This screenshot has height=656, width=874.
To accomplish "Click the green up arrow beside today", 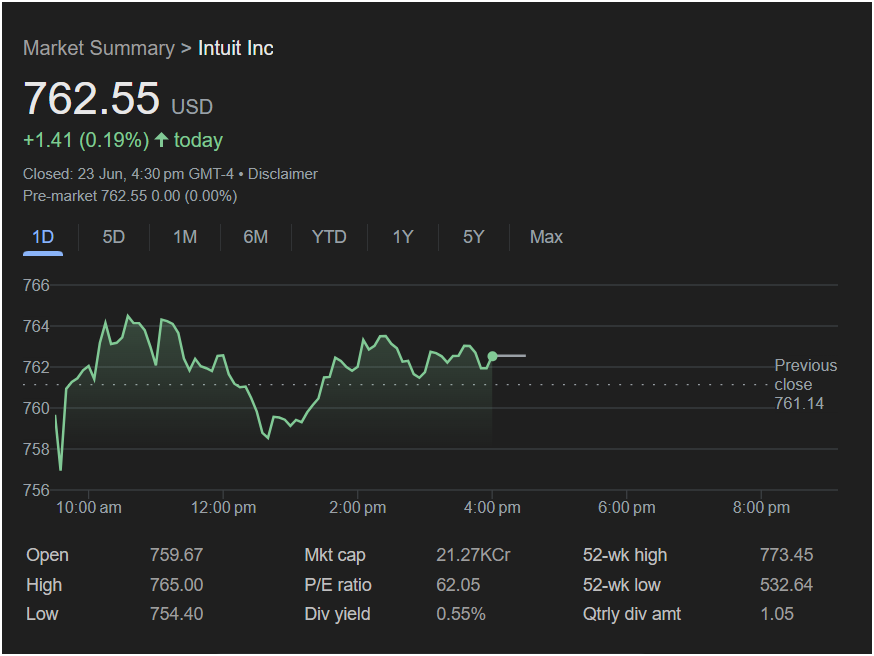I will click(x=161, y=140).
